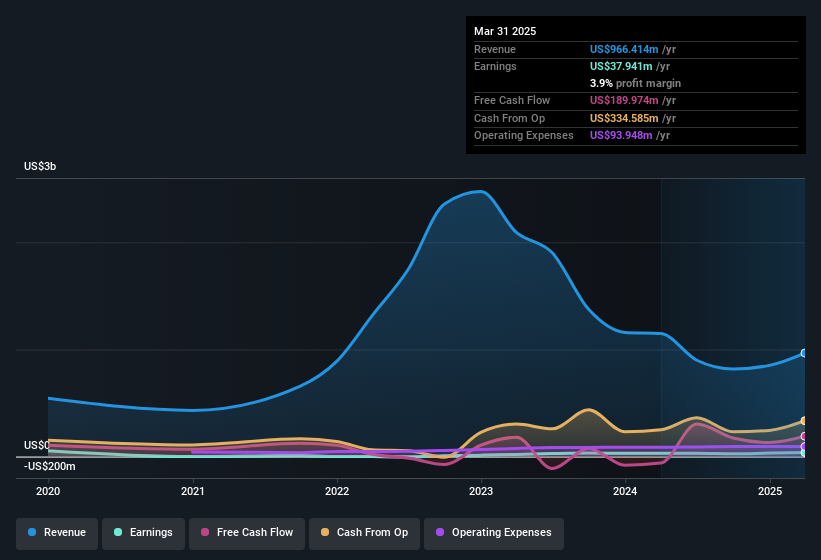The width and height of the screenshot is (821, 560).
Task: Toggle the Cash From Op legend button
Action: (364, 533)
